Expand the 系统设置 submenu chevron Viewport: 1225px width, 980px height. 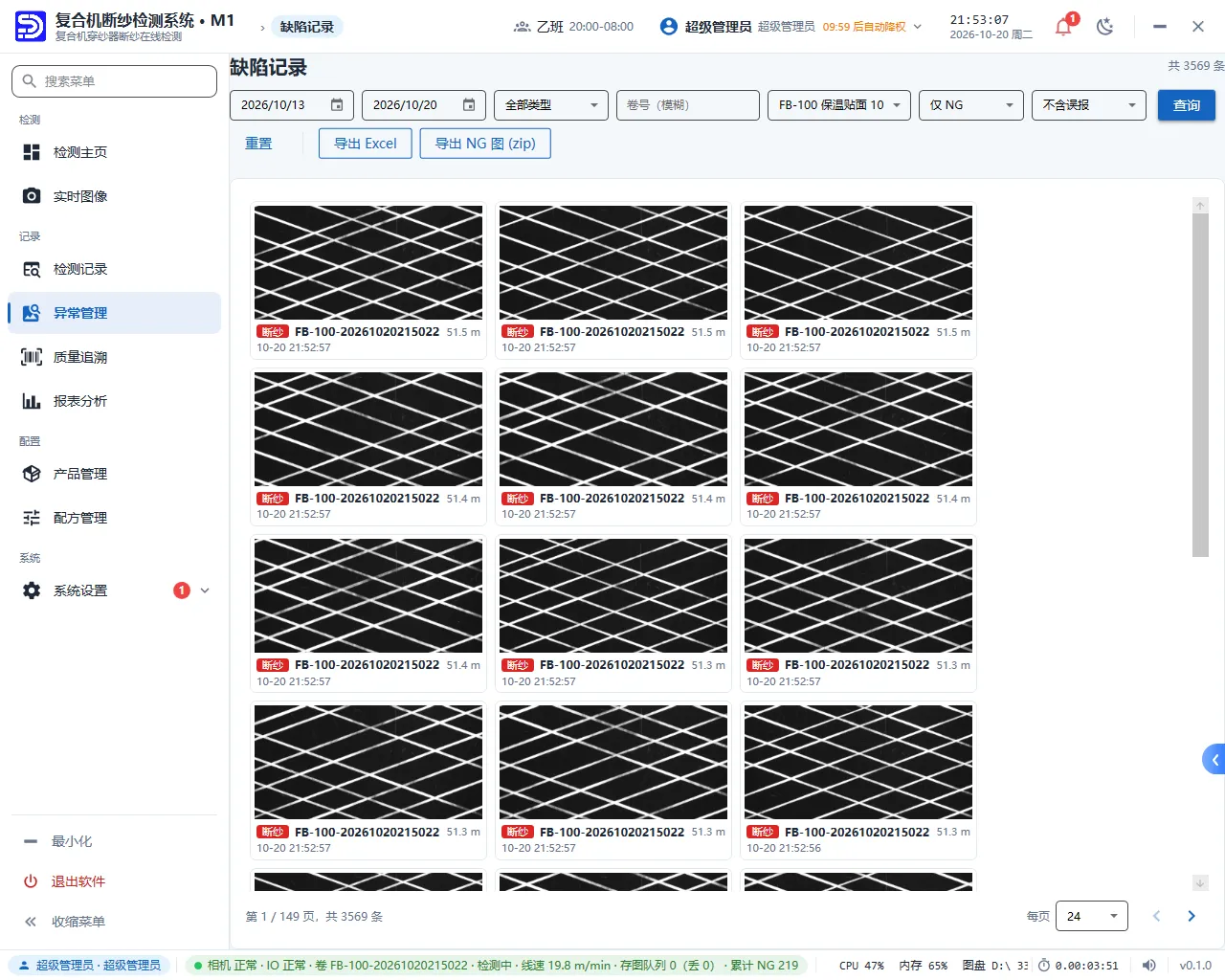click(205, 590)
